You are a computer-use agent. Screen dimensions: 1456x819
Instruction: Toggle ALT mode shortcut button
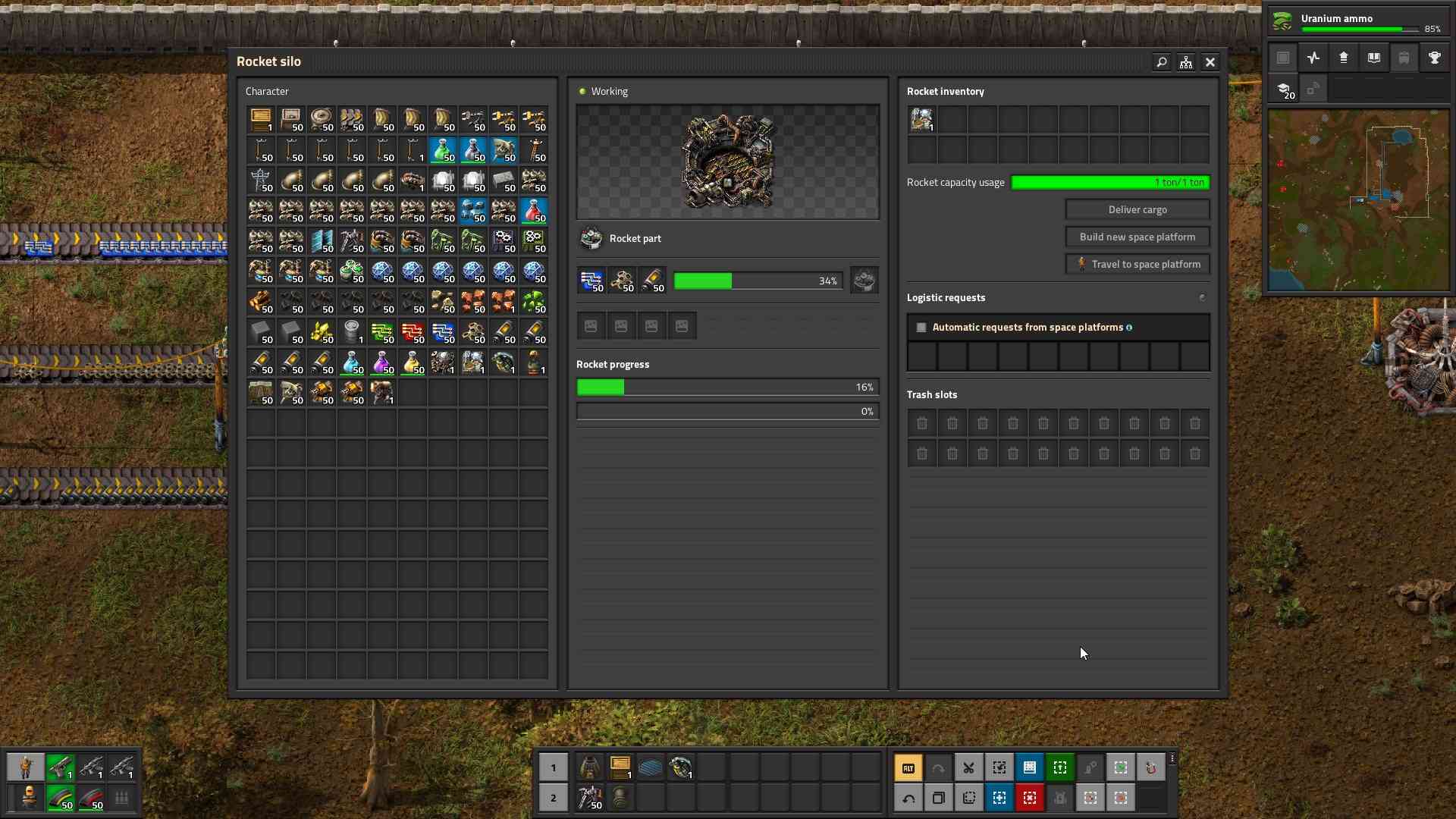click(908, 768)
